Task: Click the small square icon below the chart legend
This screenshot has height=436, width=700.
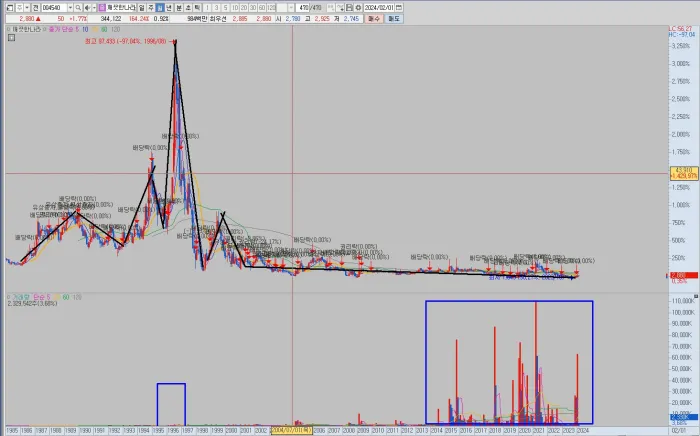Action: [12, 37]
